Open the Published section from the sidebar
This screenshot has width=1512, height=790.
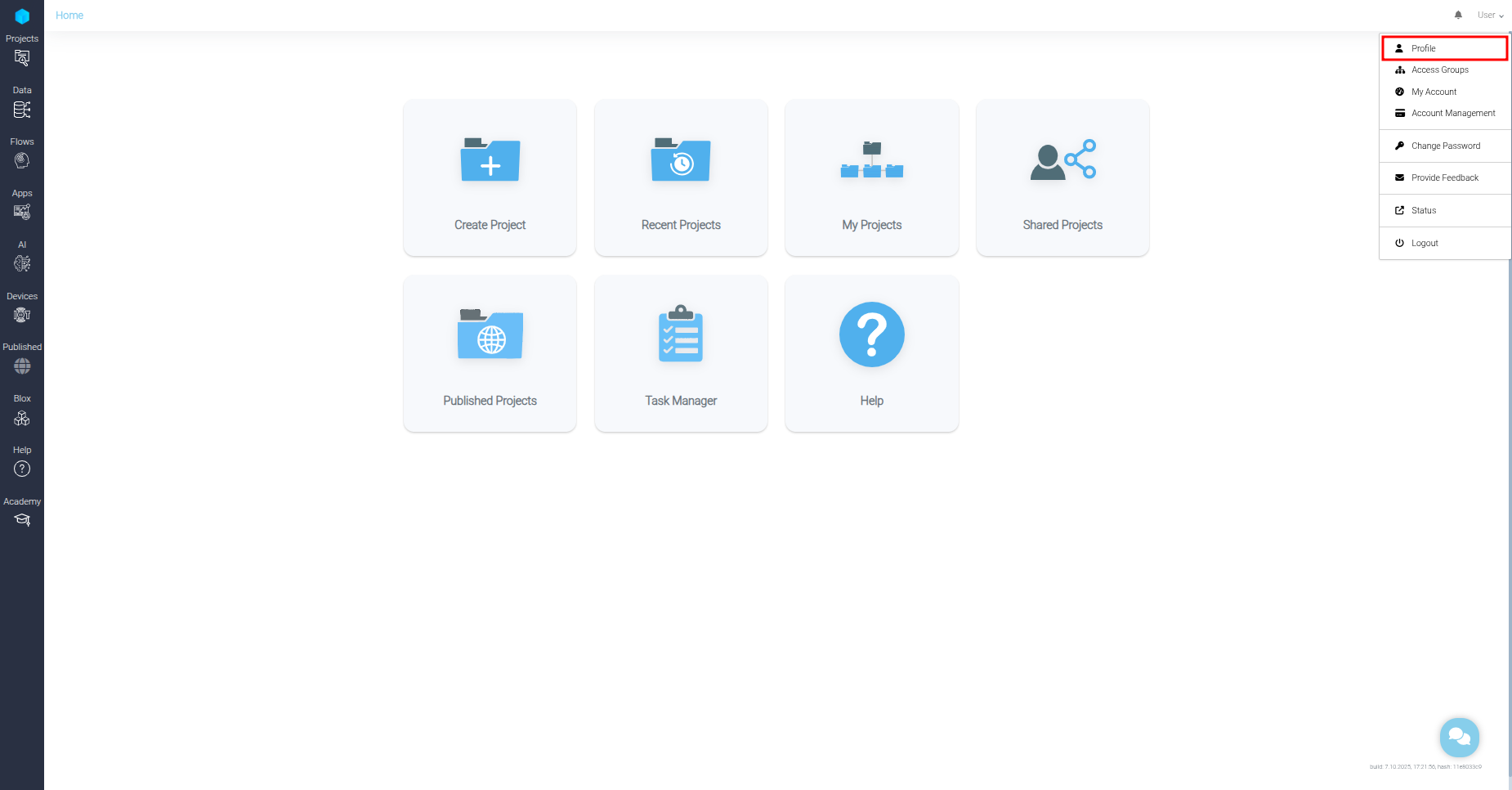(22, 366)
